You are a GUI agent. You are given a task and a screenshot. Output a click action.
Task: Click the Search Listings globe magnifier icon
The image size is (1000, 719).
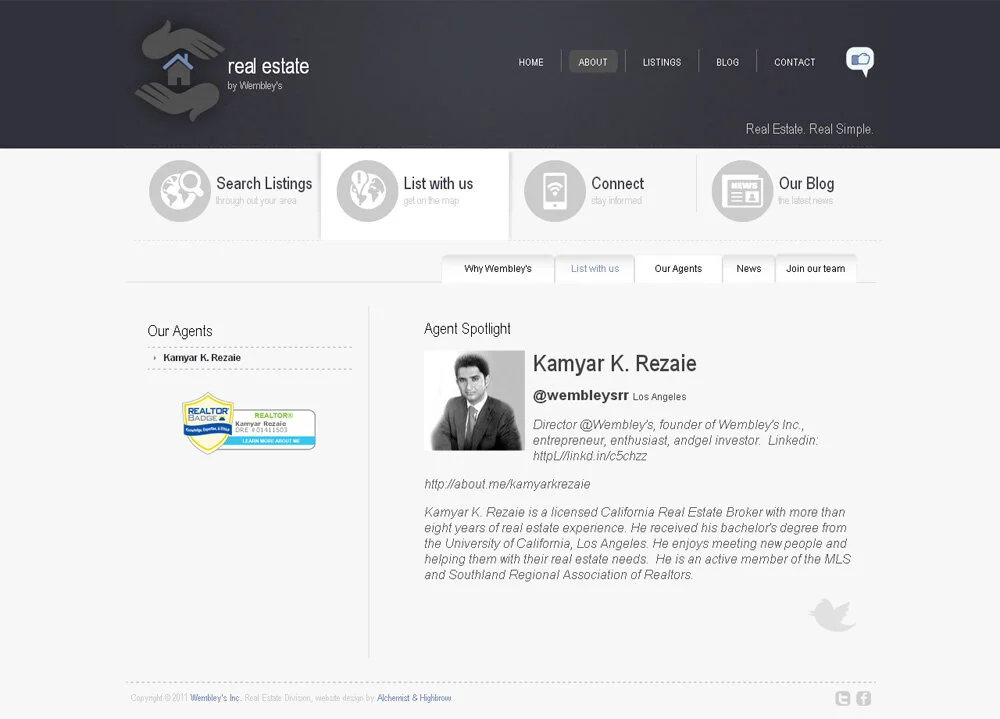coord(180,191)
